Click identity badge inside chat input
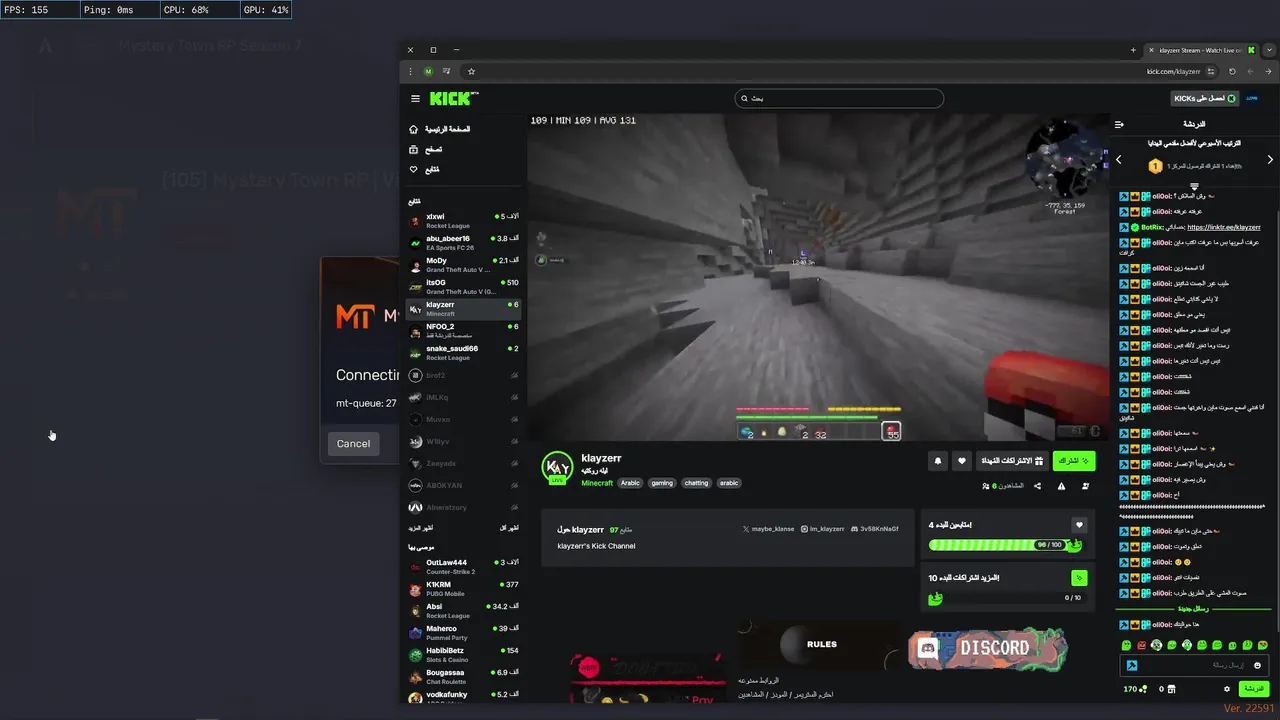Image resolution: width=1280 pixels, height=720 pixels. [1132, 665]
